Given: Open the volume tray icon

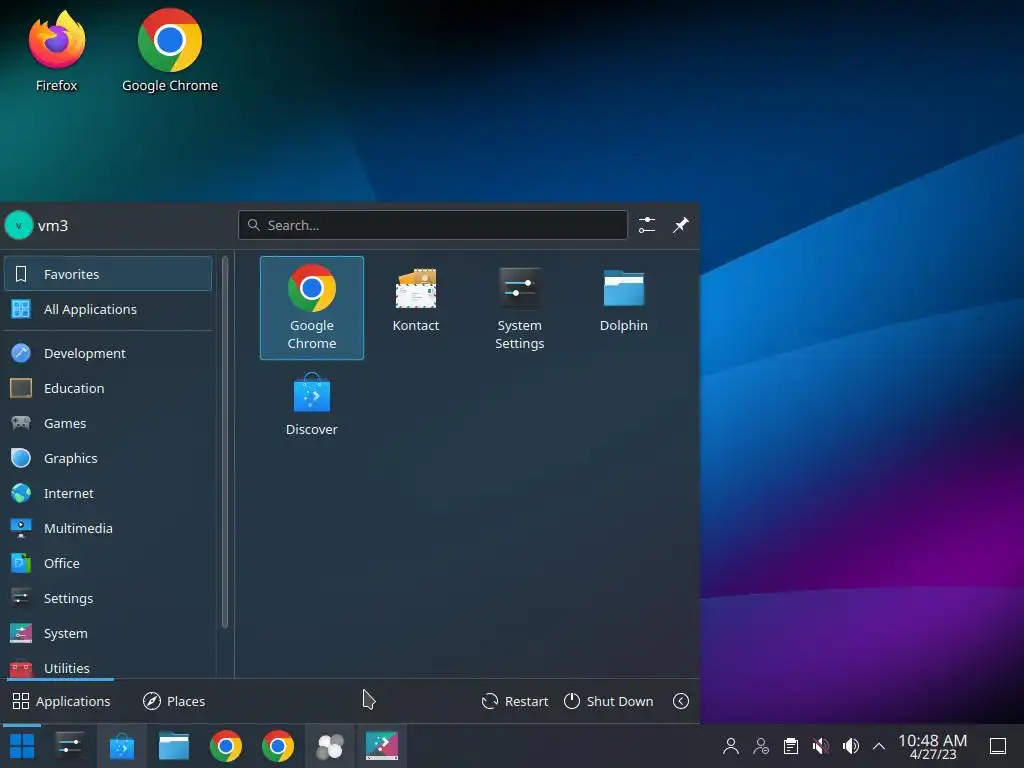Looking at the screenshot, I should click(x=851, y=746).
